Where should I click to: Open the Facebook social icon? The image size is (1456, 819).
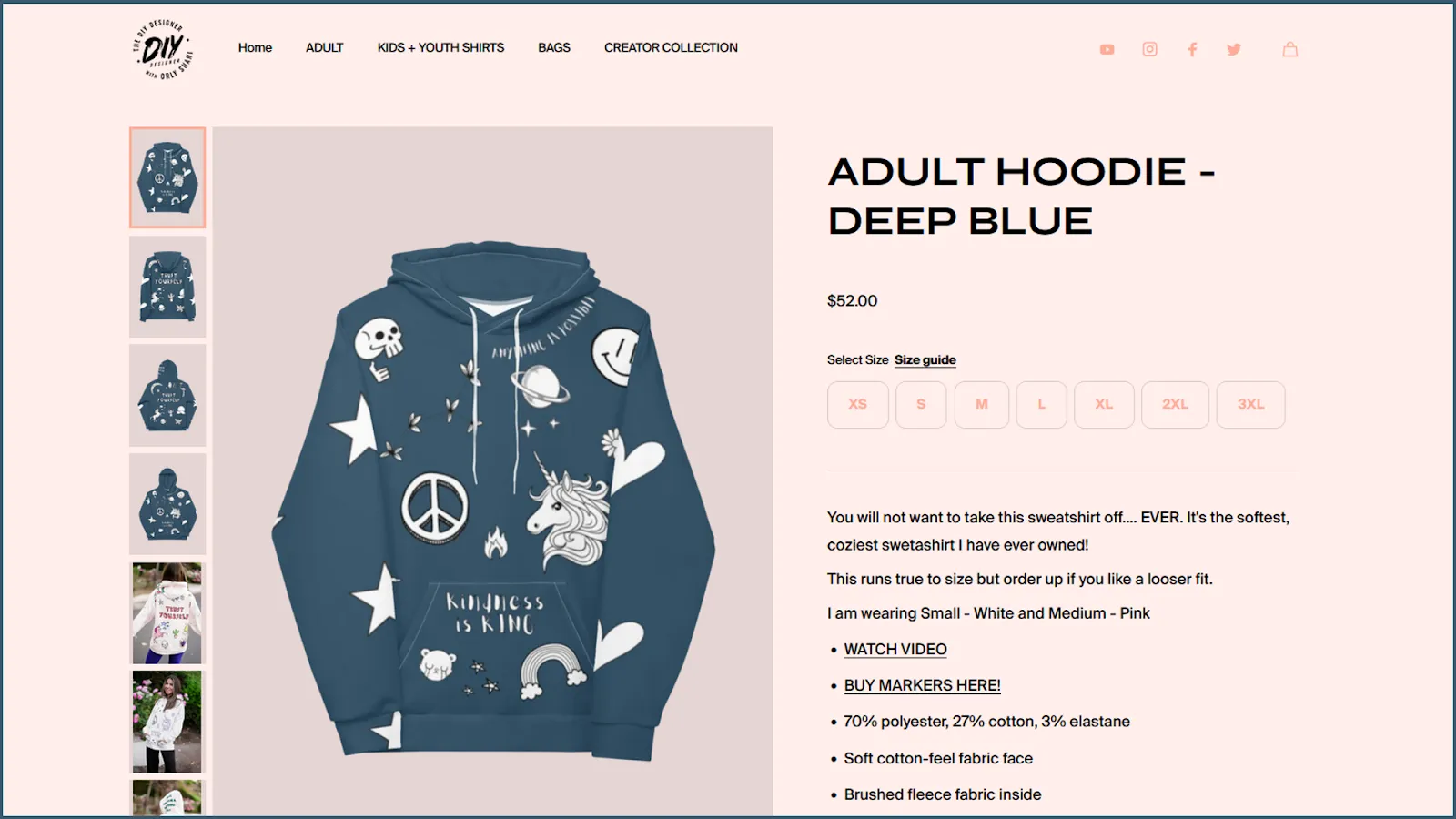click(x=1192, y=49)
